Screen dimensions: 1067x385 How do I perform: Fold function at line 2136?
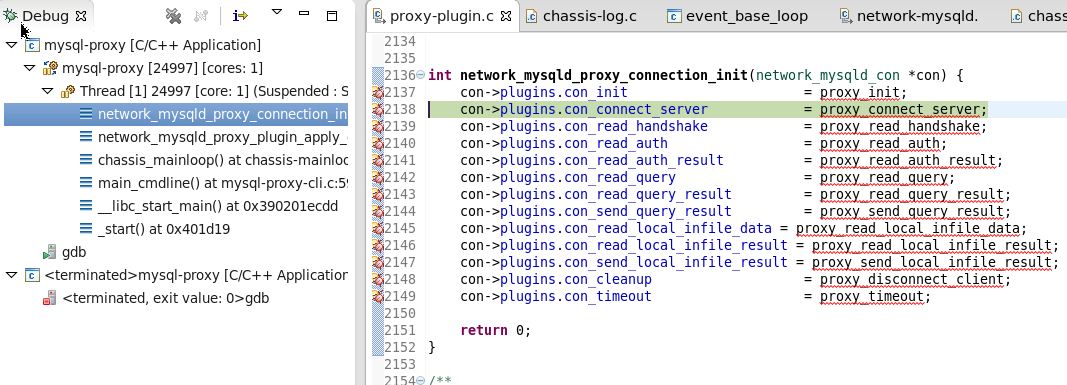(x=420, y=75)
